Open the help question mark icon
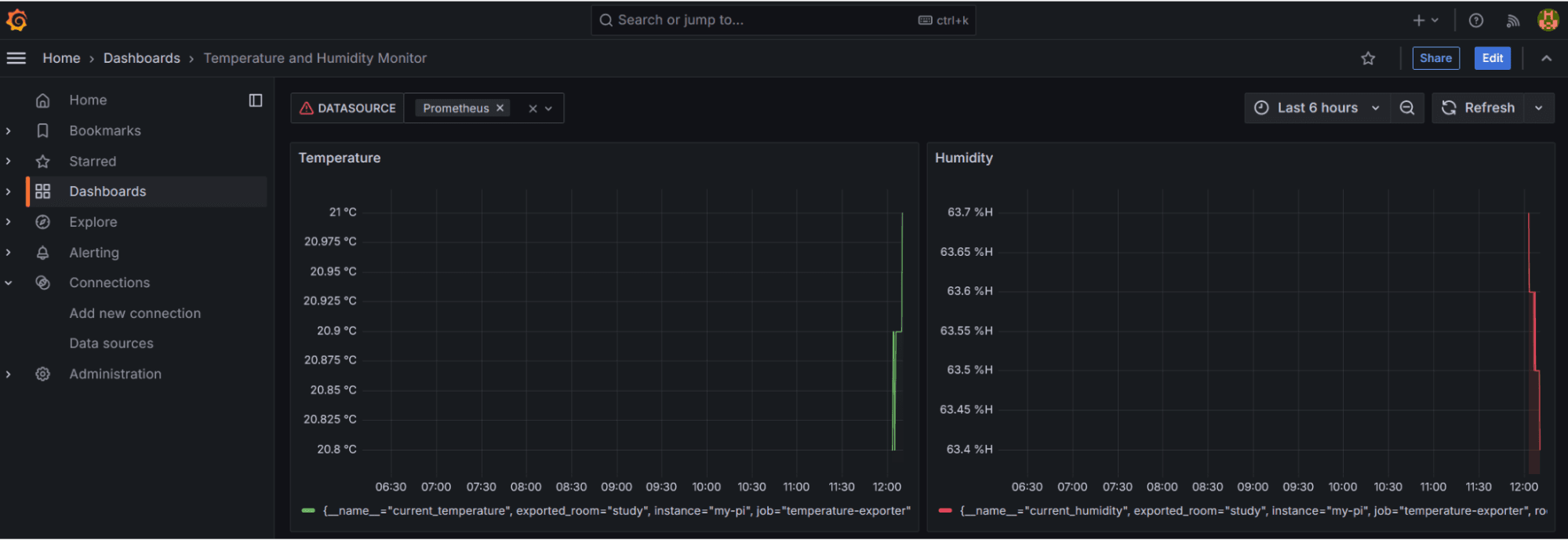This screenshot has height=540, width=1568. pyautogui.click(x=1475, y=20)
